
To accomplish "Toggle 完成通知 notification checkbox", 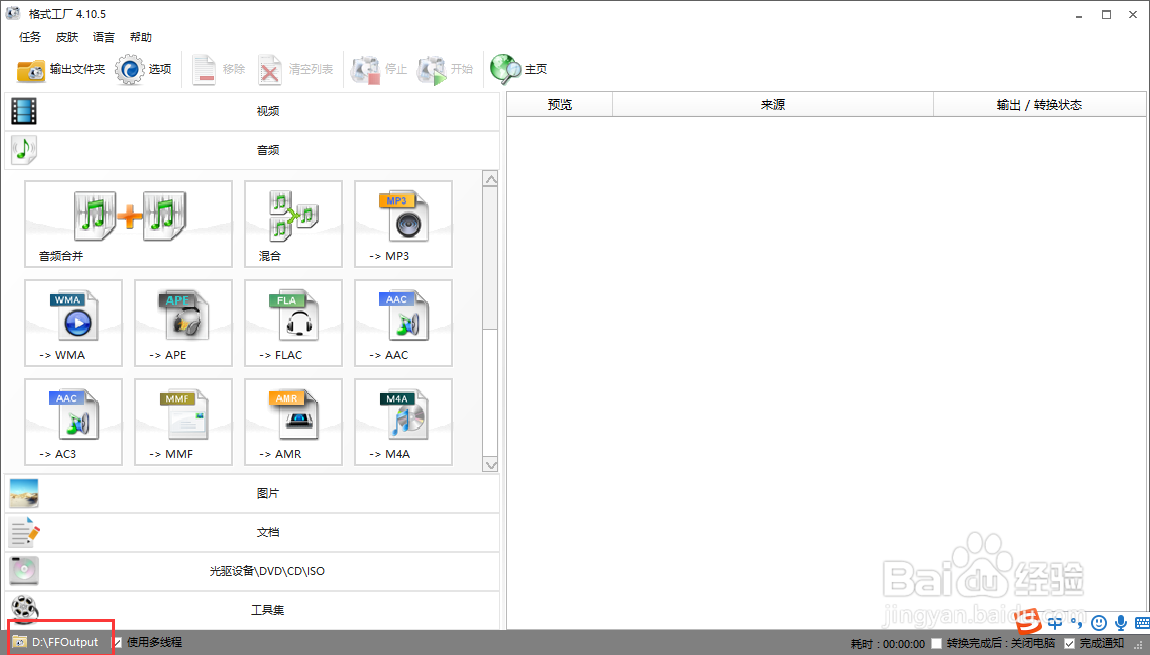I will point(1069,643).
